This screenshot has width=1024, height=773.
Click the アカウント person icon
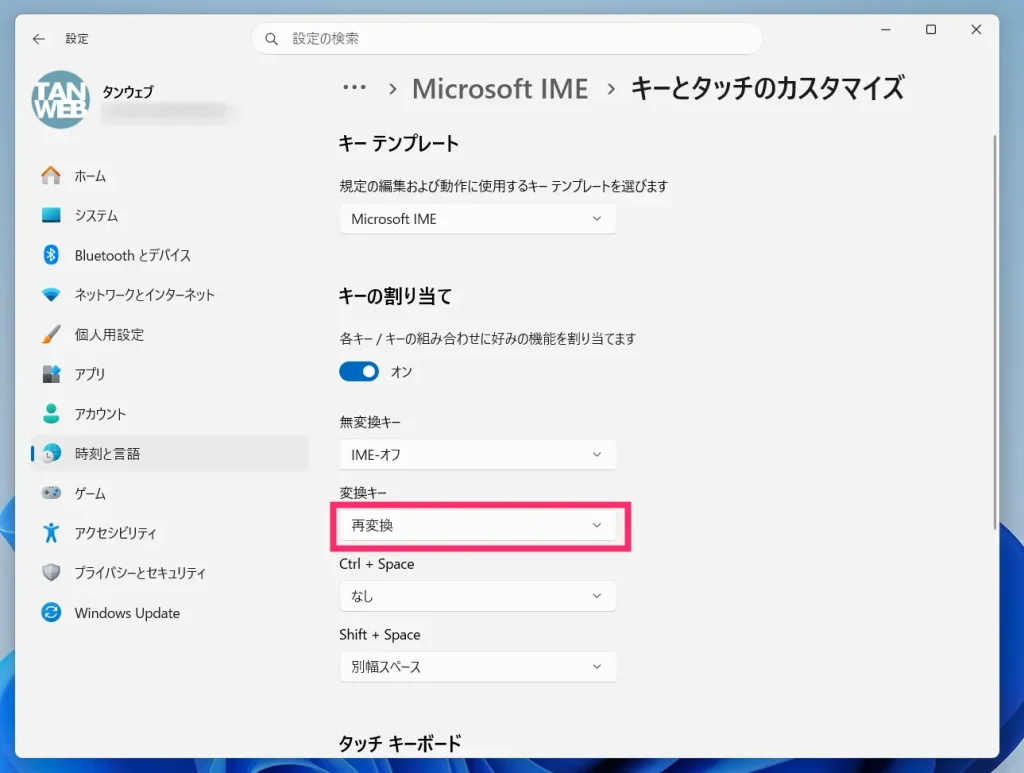(51, 413)
